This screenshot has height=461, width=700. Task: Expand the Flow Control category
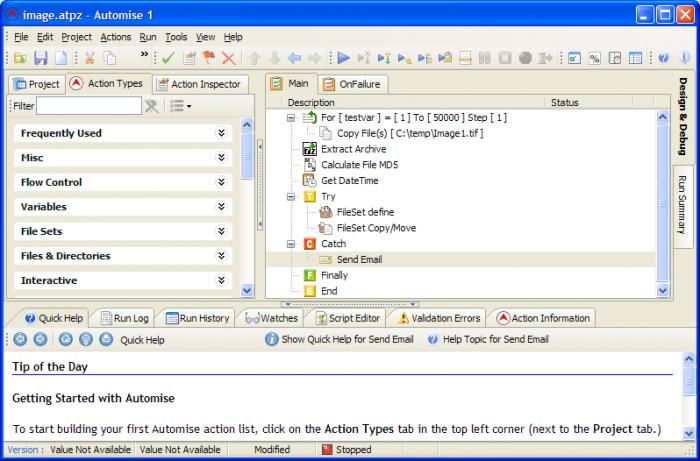tap(123, 183)
